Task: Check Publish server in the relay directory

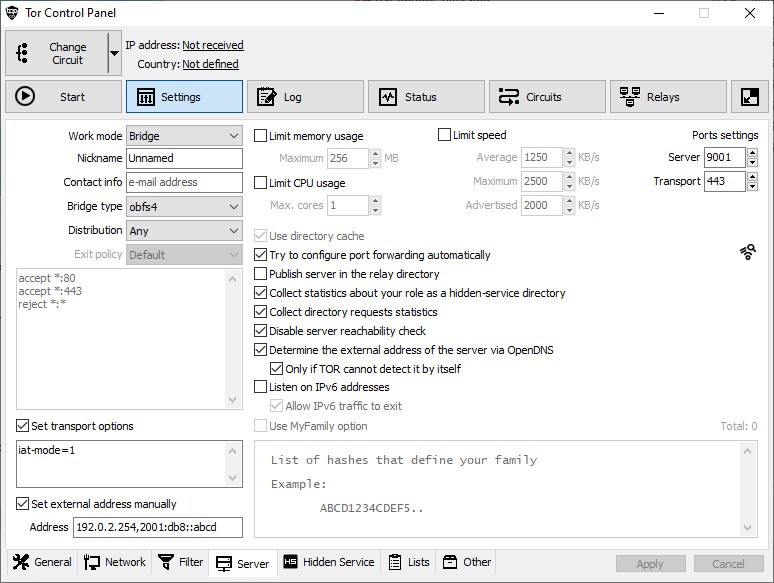Action: pyautogui.click(x=260, y=273)
